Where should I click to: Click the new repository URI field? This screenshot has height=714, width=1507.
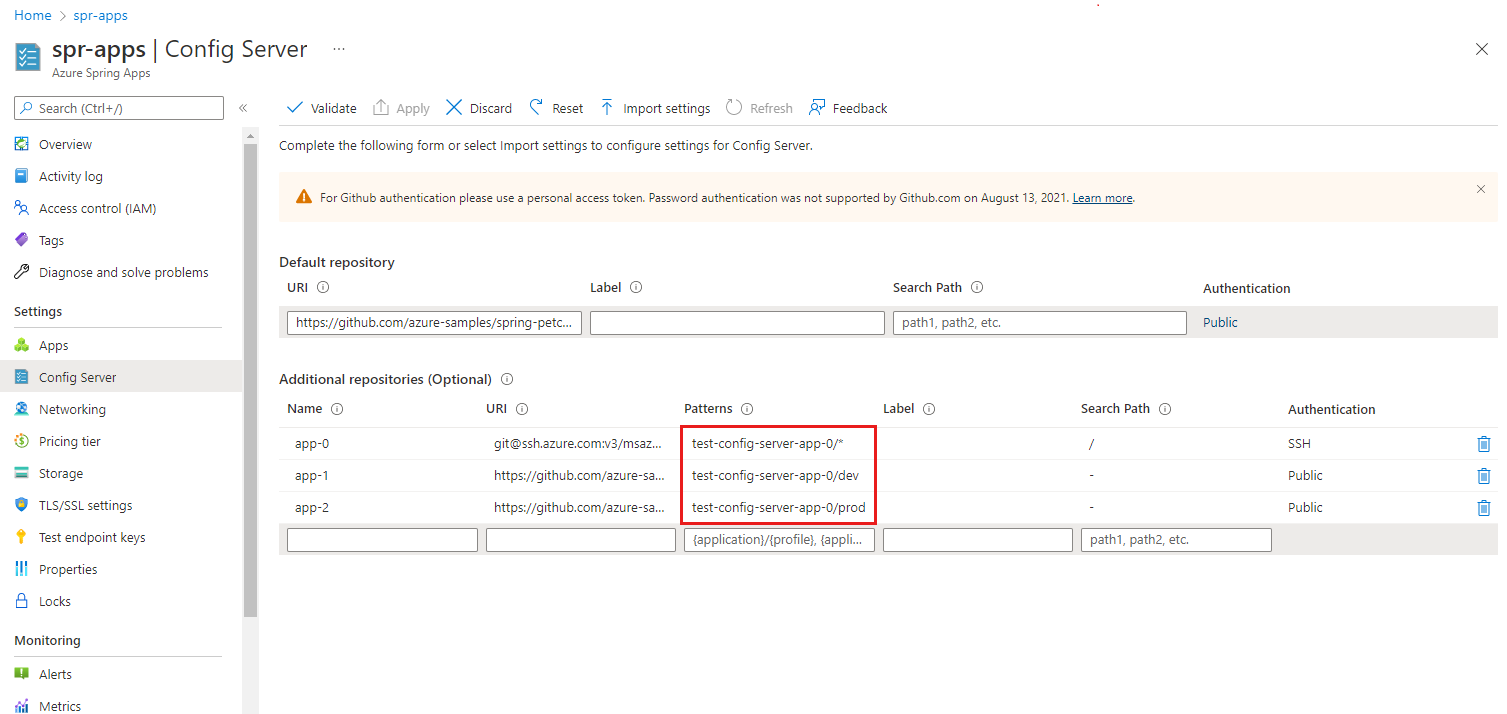pyautogui.click(x=581, y=540)
